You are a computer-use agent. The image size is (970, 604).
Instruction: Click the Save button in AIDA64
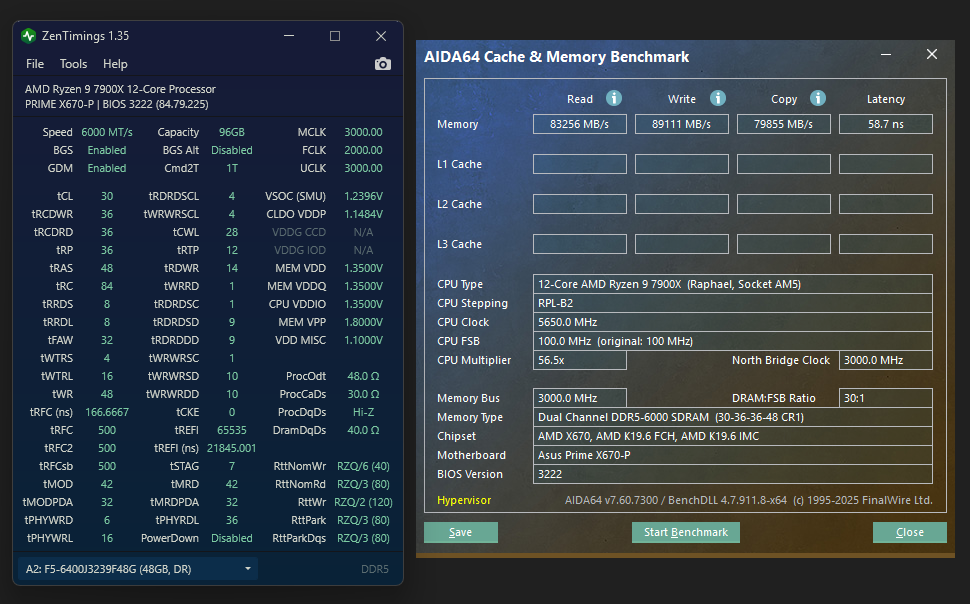tap(460, 532)
